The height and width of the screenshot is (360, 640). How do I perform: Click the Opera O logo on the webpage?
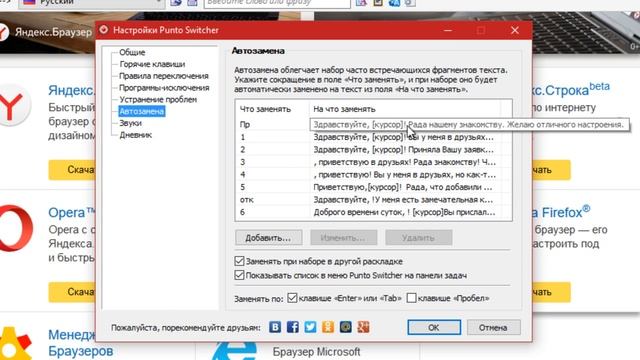[x=16, y=229]
